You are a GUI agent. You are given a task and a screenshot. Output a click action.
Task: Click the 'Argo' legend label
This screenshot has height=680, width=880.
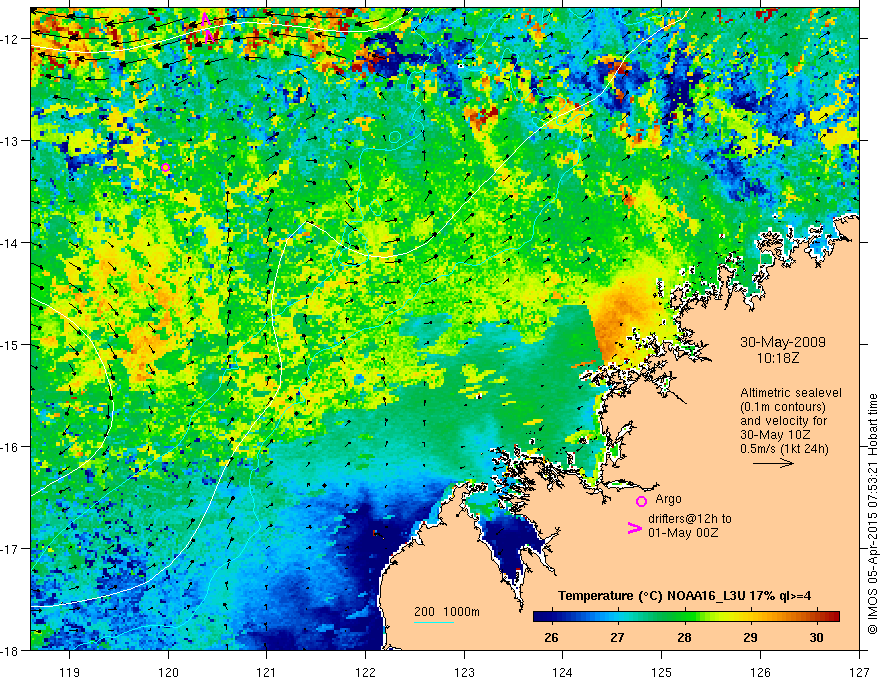[668, 499]
